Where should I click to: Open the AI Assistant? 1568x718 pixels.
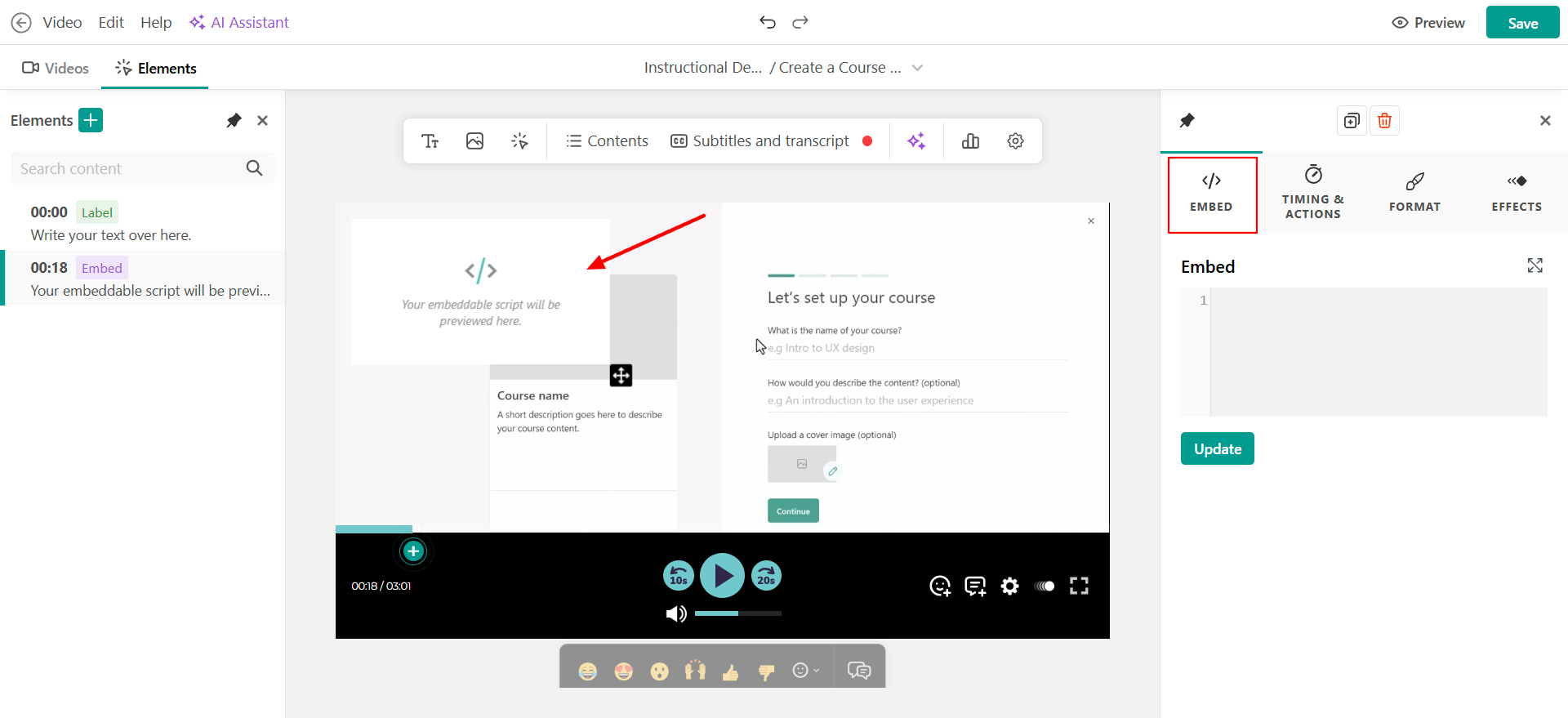coord(238,22)
